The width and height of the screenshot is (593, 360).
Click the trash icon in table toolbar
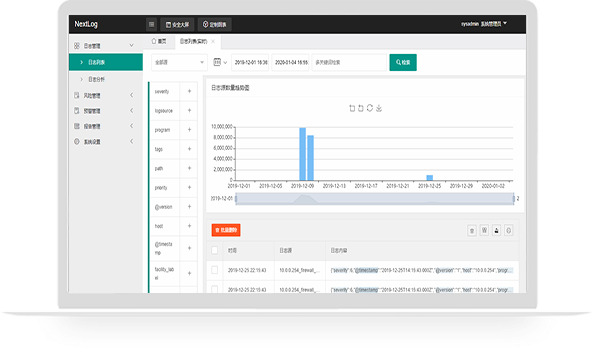pos(472,230)
